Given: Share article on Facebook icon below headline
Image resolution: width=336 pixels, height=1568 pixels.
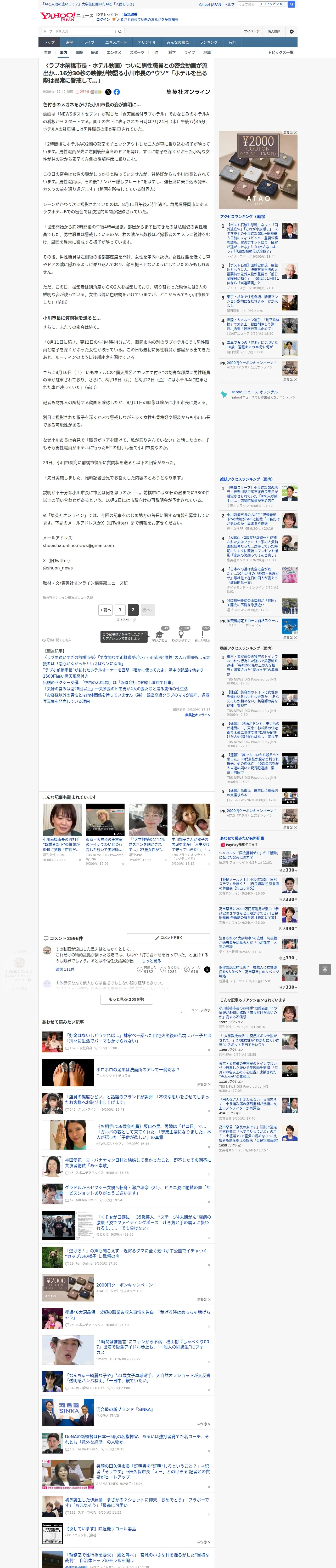Looking at the screenshot, I should click(x=116, y=92).
